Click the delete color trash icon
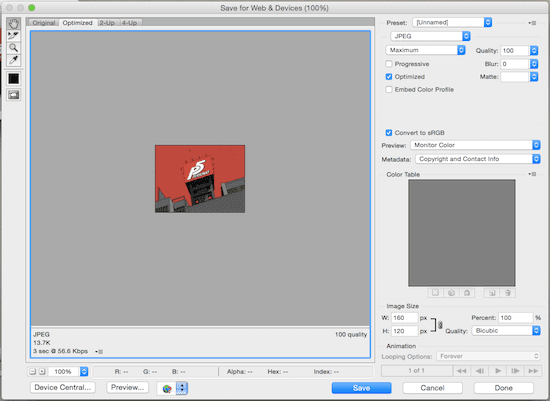This screenshot has width=550, height=401. [x=508, y=293]
